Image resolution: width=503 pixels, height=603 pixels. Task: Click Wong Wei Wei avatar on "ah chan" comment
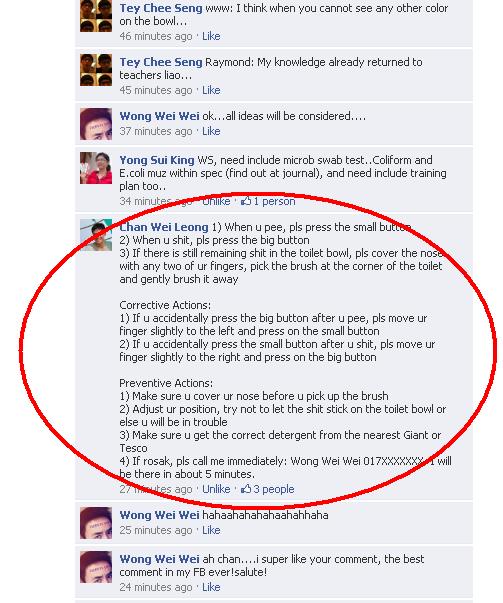[96, 567]
